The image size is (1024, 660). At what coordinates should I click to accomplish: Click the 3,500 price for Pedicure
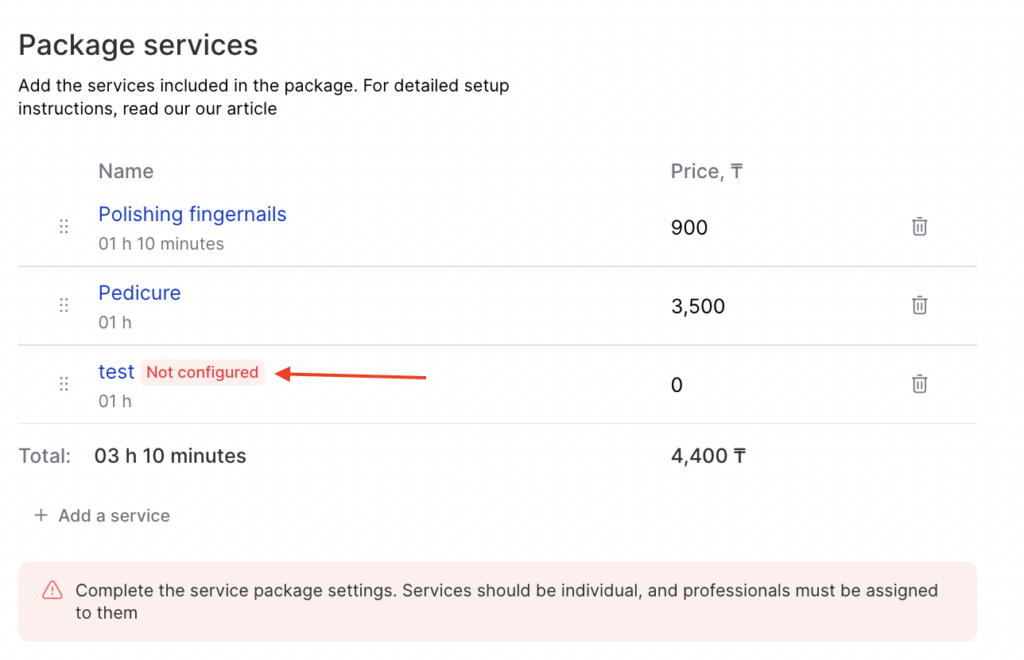point(698,307)
